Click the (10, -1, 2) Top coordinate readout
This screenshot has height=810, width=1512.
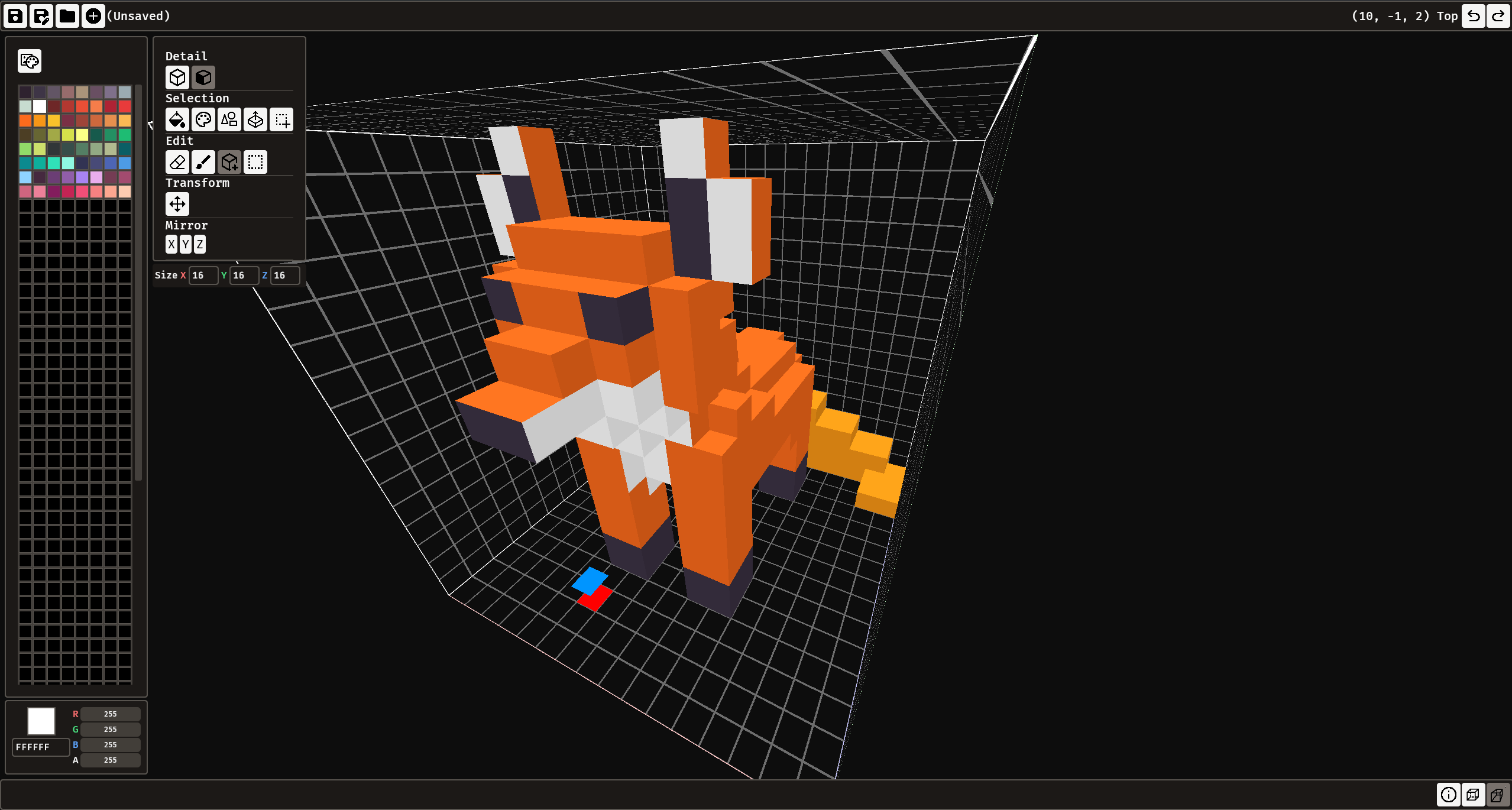click(x=1404, y=16)
